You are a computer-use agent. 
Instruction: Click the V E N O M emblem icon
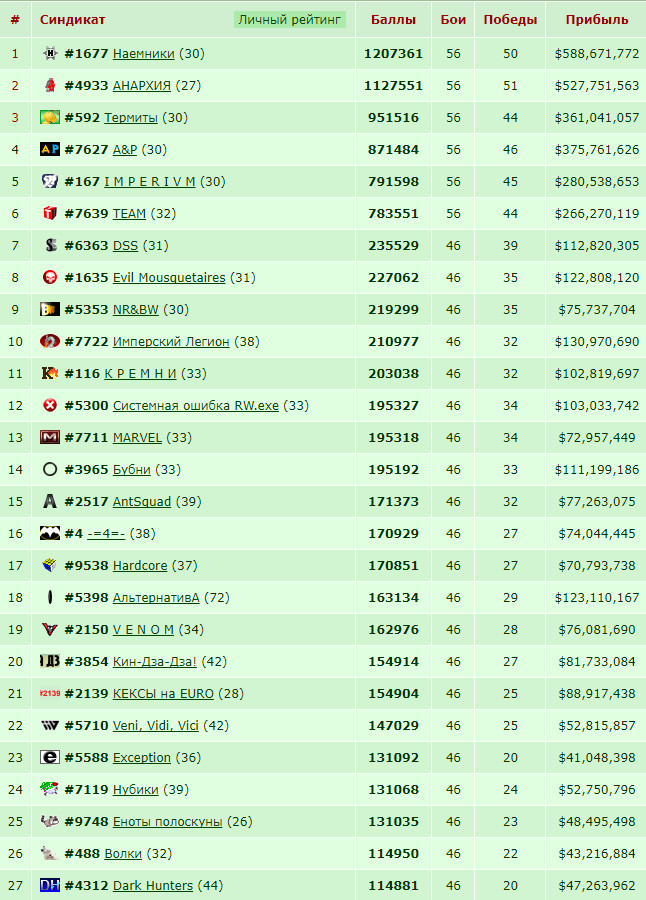tap(50, 630)
